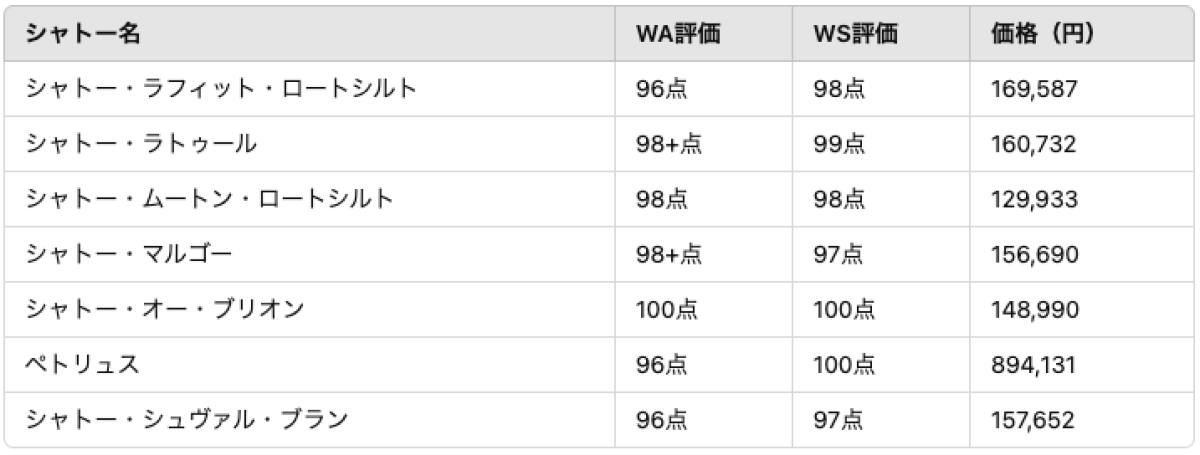1200x455 pixels.
Task: Click the シャトー・マルゴー name cell
Action: [129, 254]
